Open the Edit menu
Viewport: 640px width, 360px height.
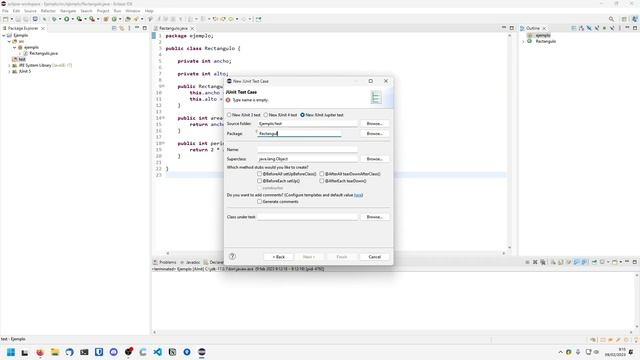pyautogui.click(x=16, y=11)
